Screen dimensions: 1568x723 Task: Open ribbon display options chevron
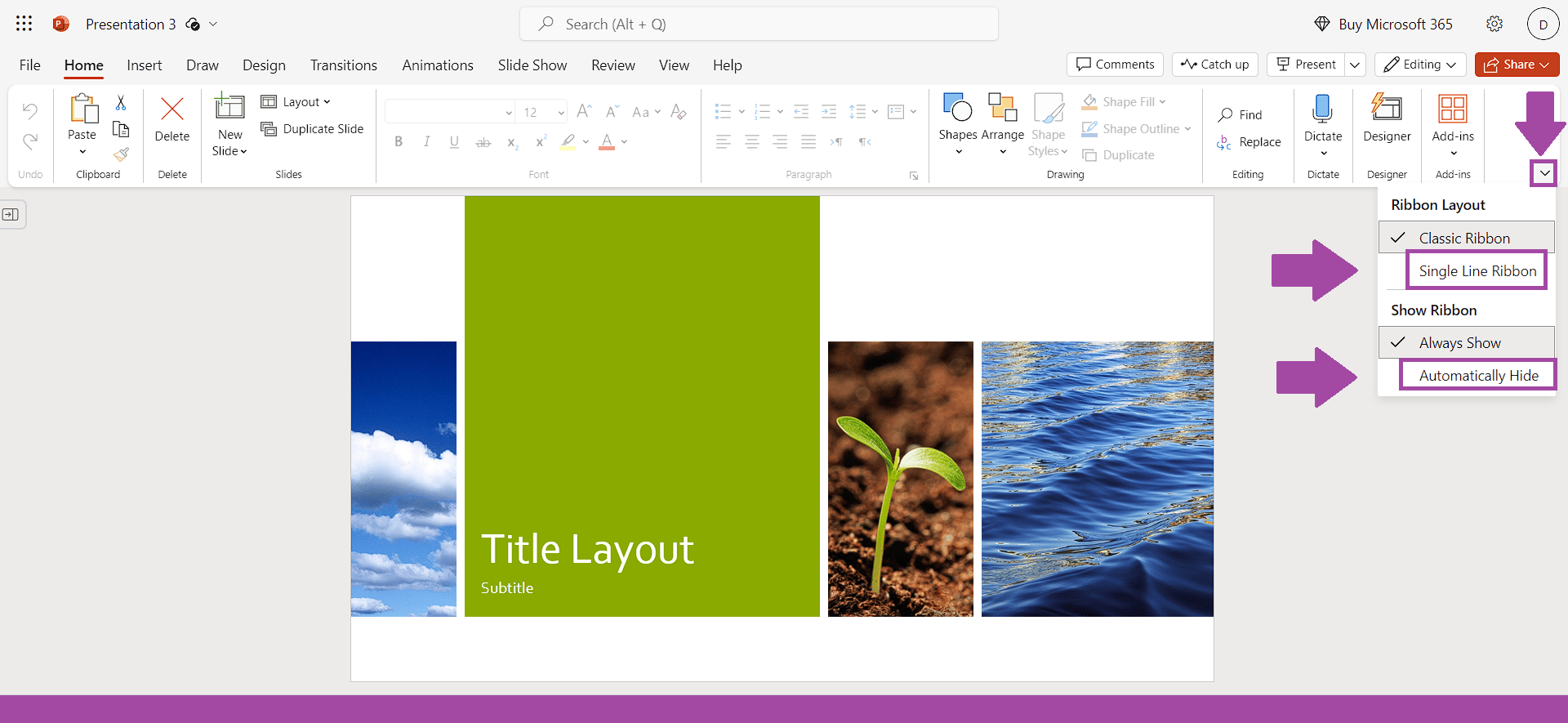tap(1544, 173)
